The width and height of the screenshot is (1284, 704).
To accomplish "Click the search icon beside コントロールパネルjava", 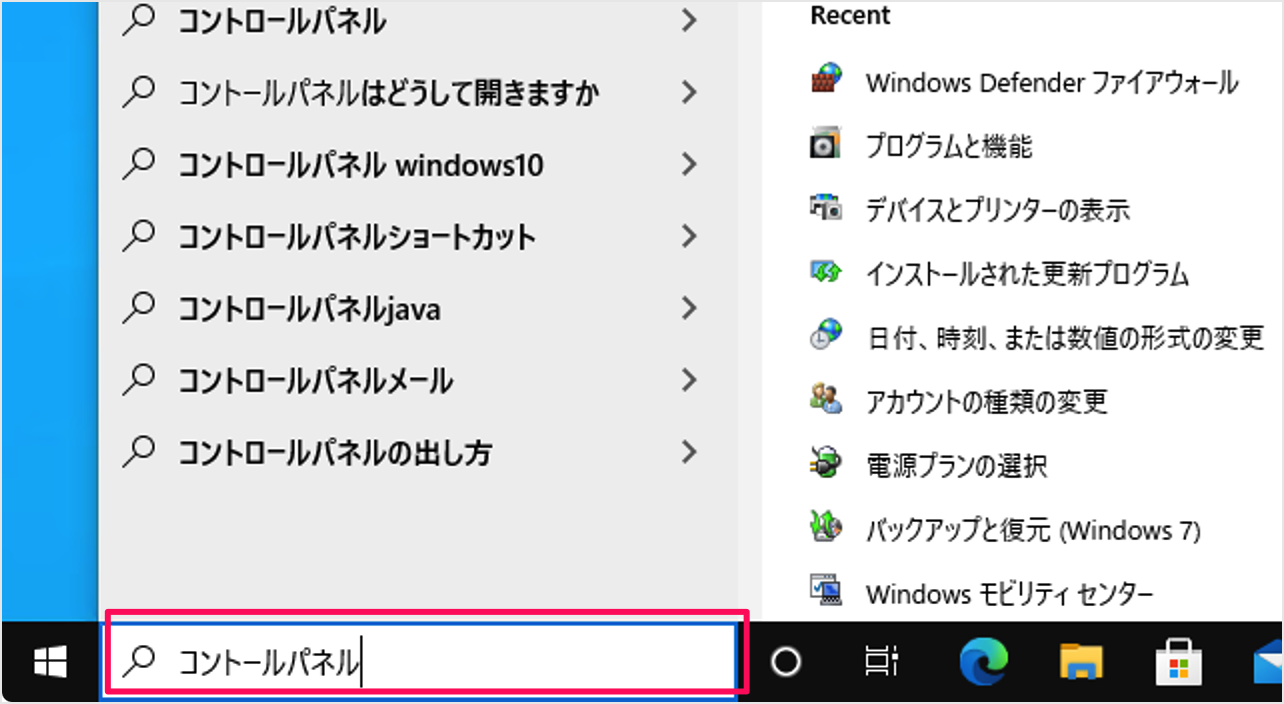I will tap(139, 309).
